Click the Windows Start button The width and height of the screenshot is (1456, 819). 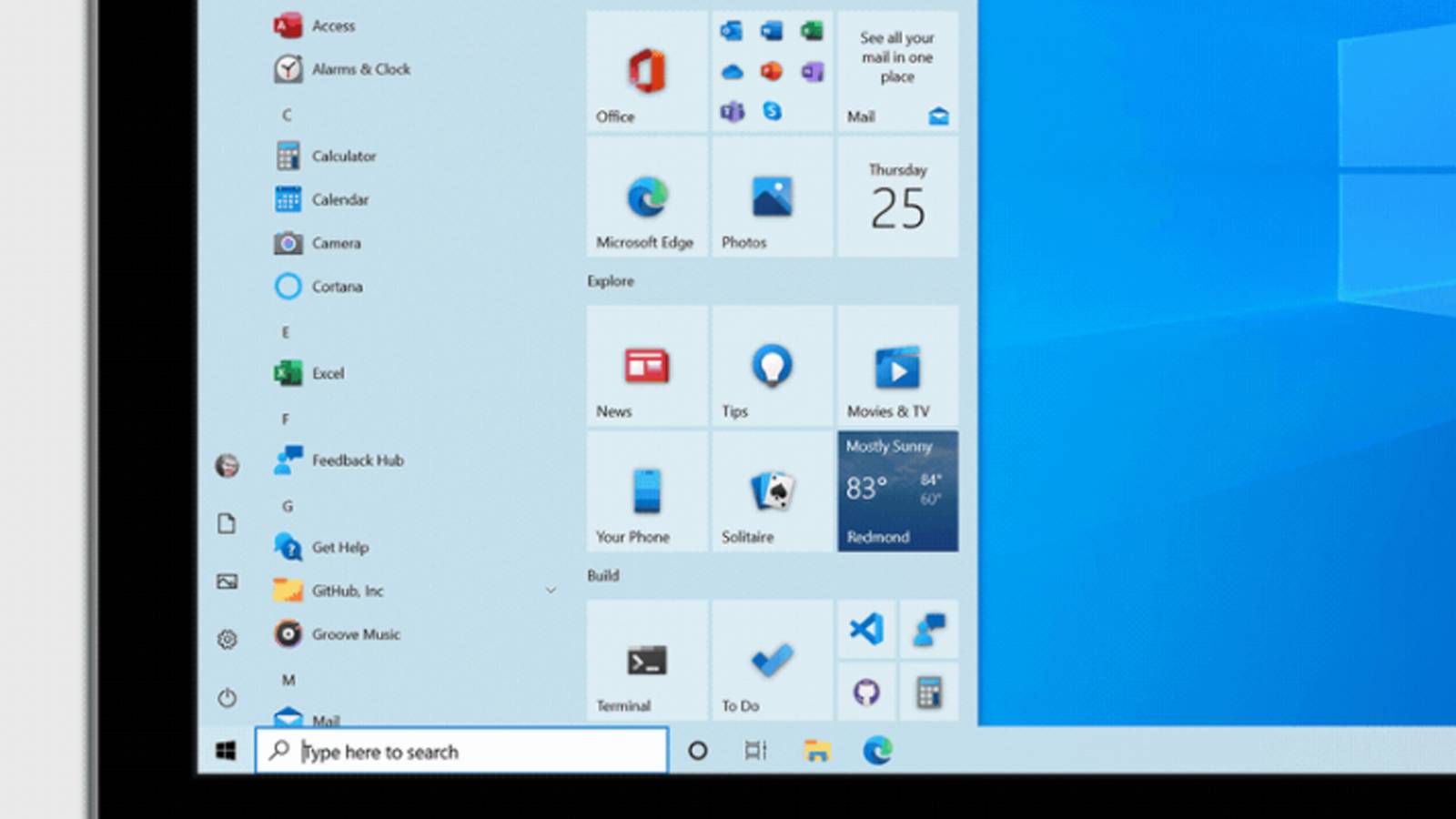(227, 750)
